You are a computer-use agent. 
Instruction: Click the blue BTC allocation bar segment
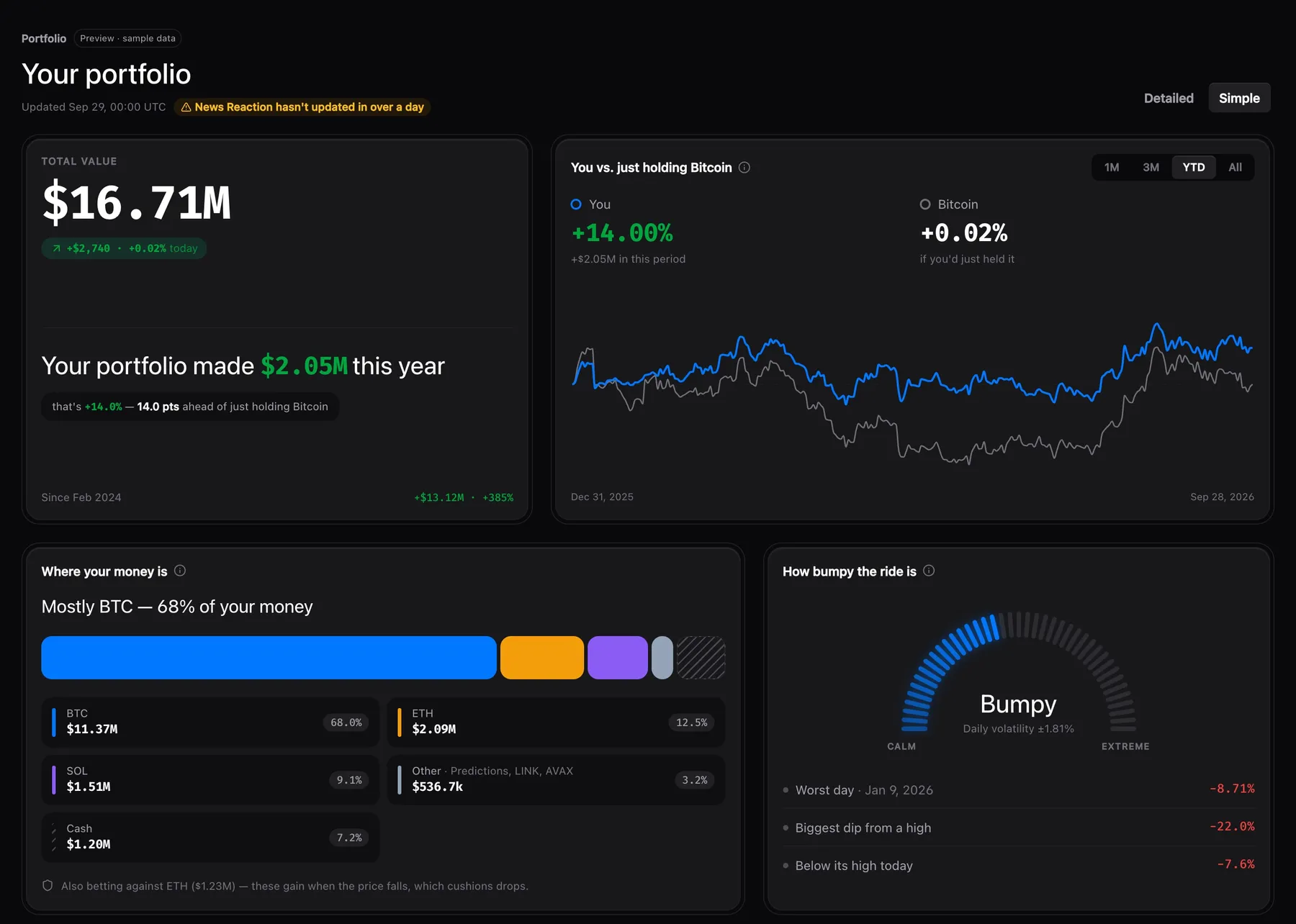pos(269,658)
